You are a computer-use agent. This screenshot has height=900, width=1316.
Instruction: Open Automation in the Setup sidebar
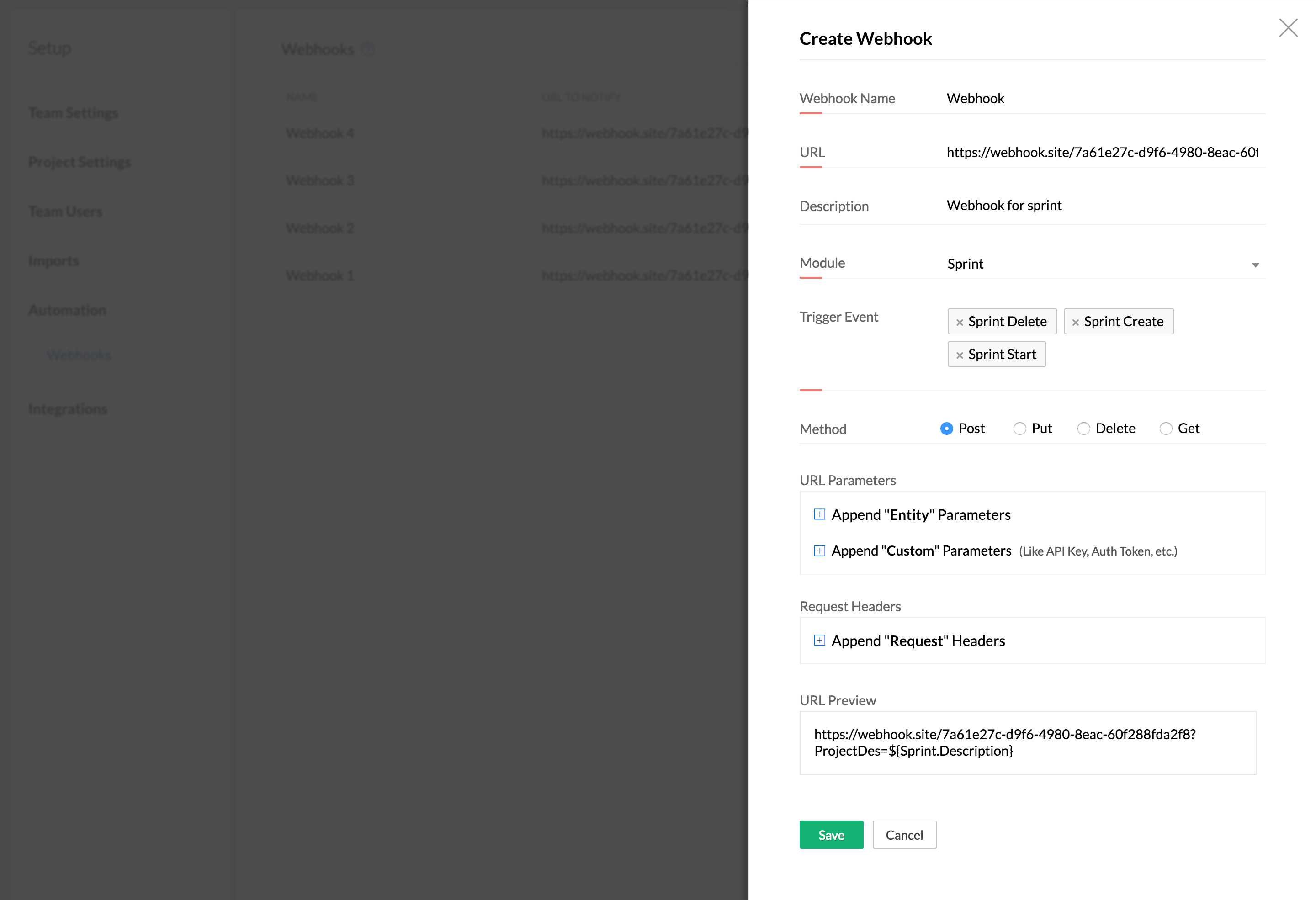click(67, 310)
